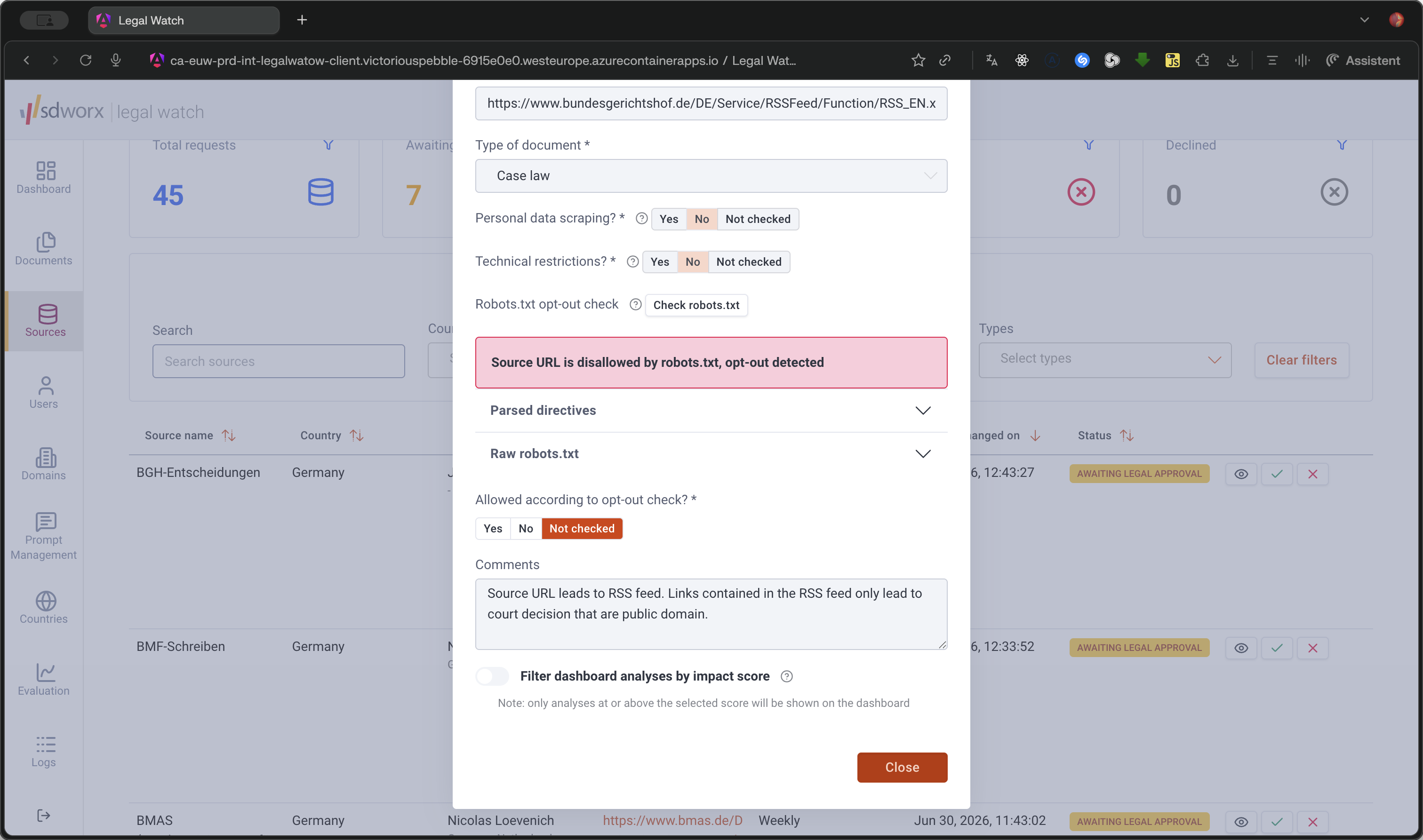Open Robots.txt opt-out help icon

635,304
